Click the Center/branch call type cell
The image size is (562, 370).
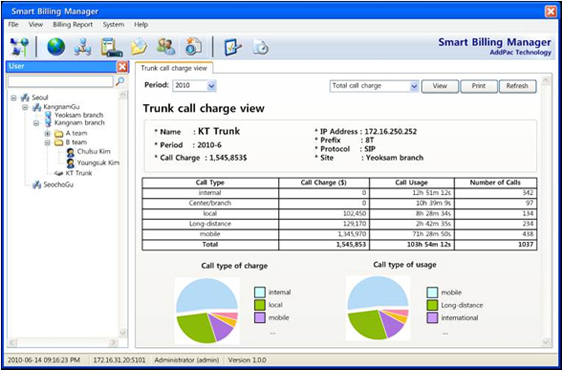click(x=210, y=203)
